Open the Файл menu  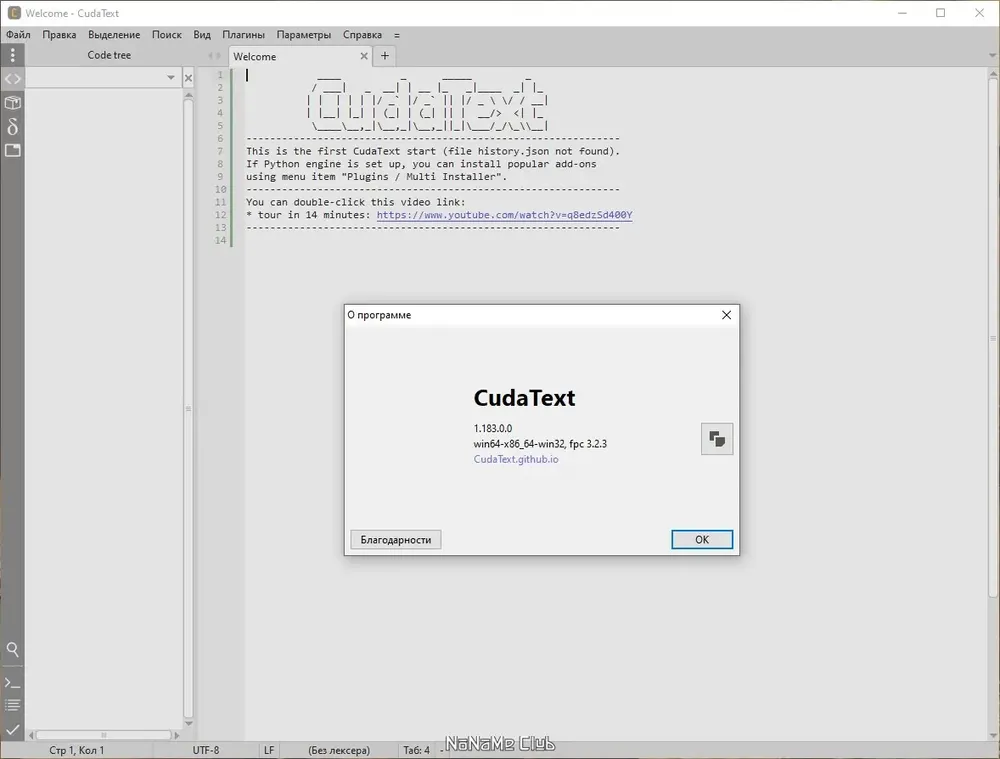tap(18, 35)
